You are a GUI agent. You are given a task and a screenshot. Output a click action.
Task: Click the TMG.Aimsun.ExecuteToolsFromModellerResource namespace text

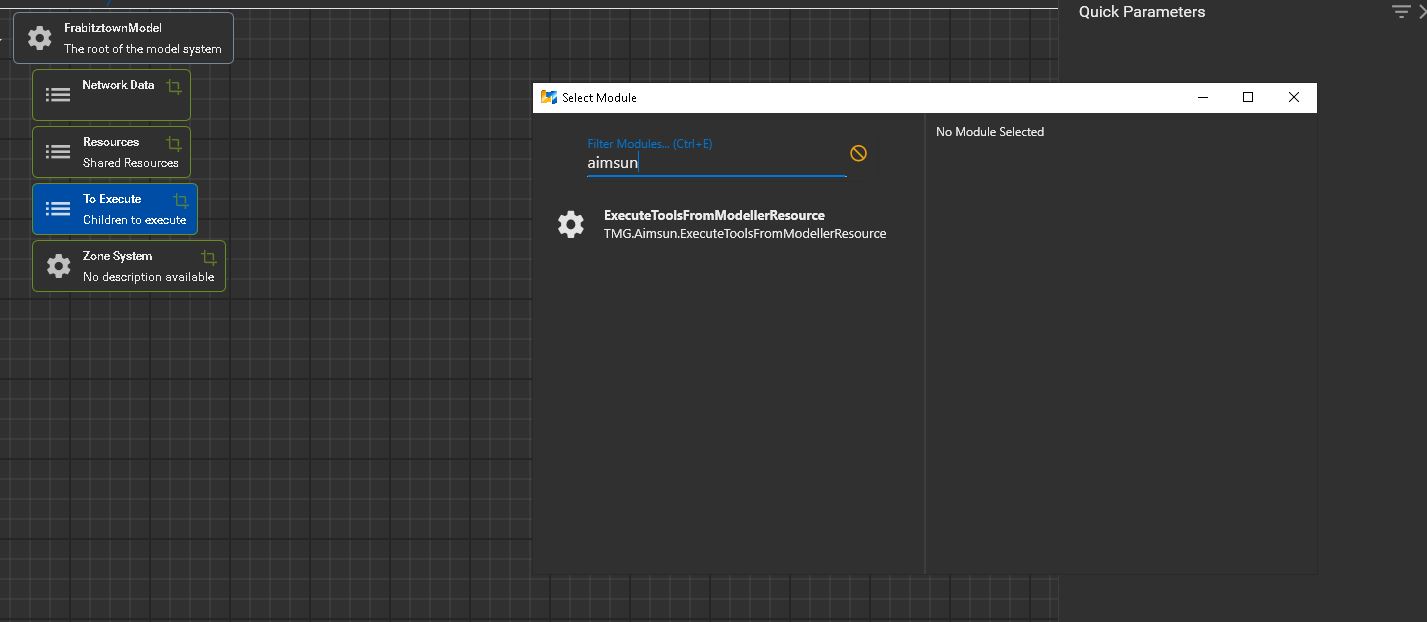(745, 233)
